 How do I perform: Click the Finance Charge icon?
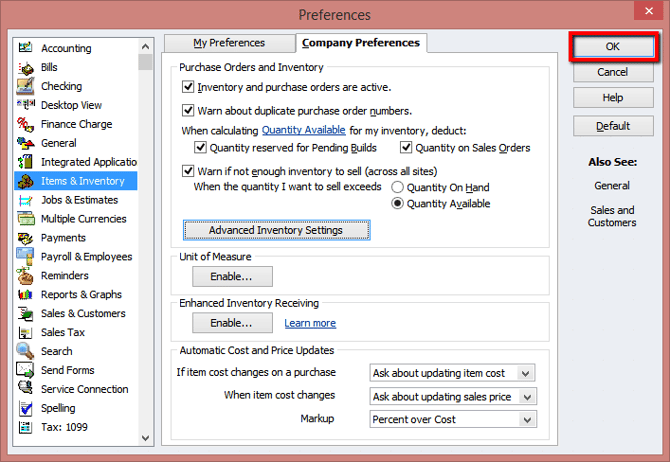pyautogui.click(x=24, y=124)
